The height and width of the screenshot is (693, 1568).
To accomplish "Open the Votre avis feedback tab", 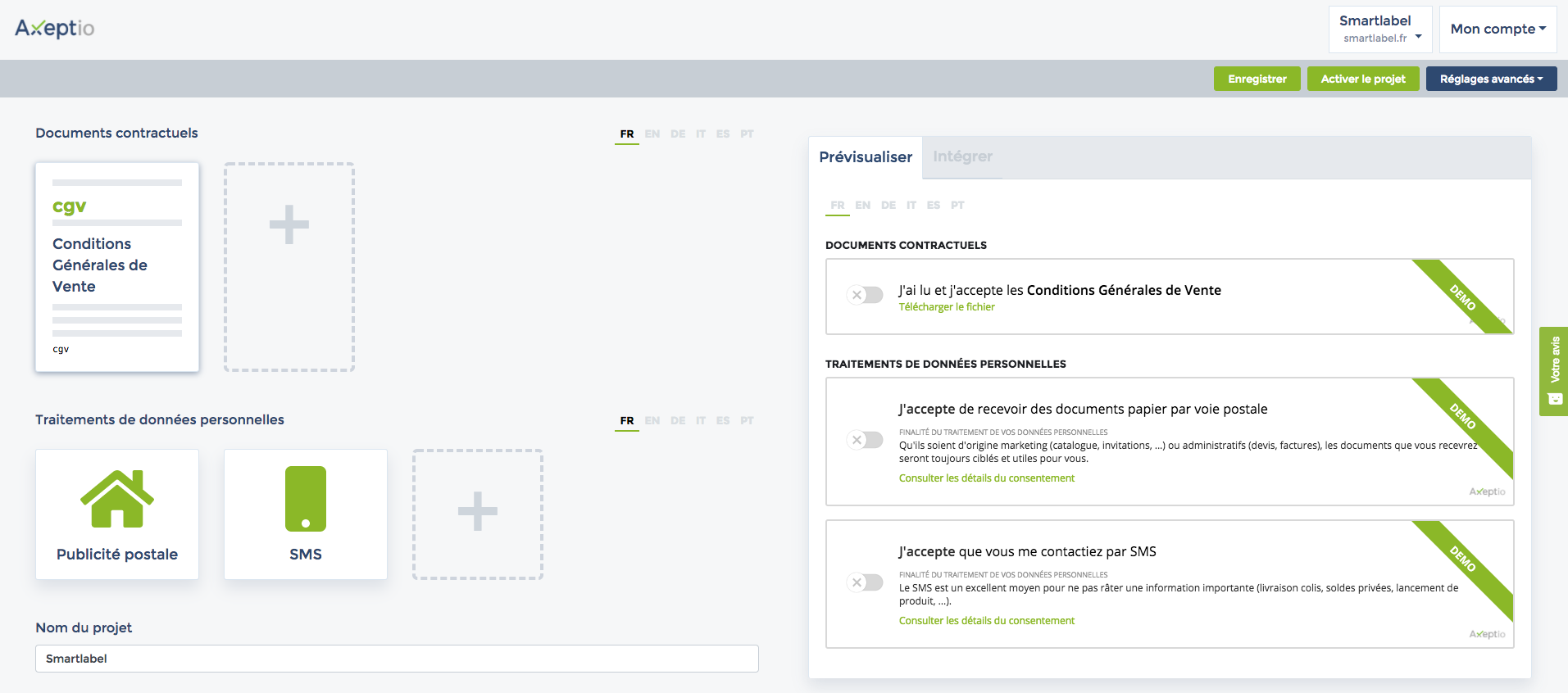I will point(1554,371).
